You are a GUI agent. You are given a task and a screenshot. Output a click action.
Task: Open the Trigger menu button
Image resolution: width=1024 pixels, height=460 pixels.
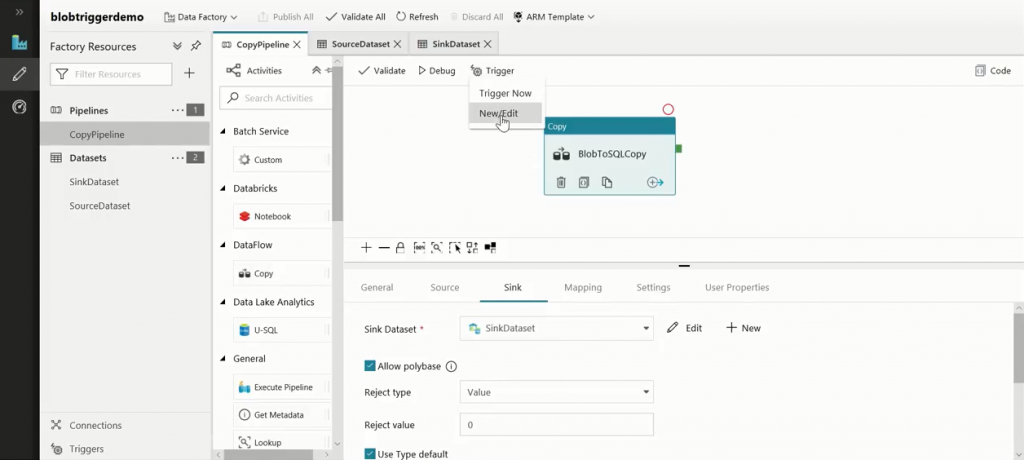492,71
